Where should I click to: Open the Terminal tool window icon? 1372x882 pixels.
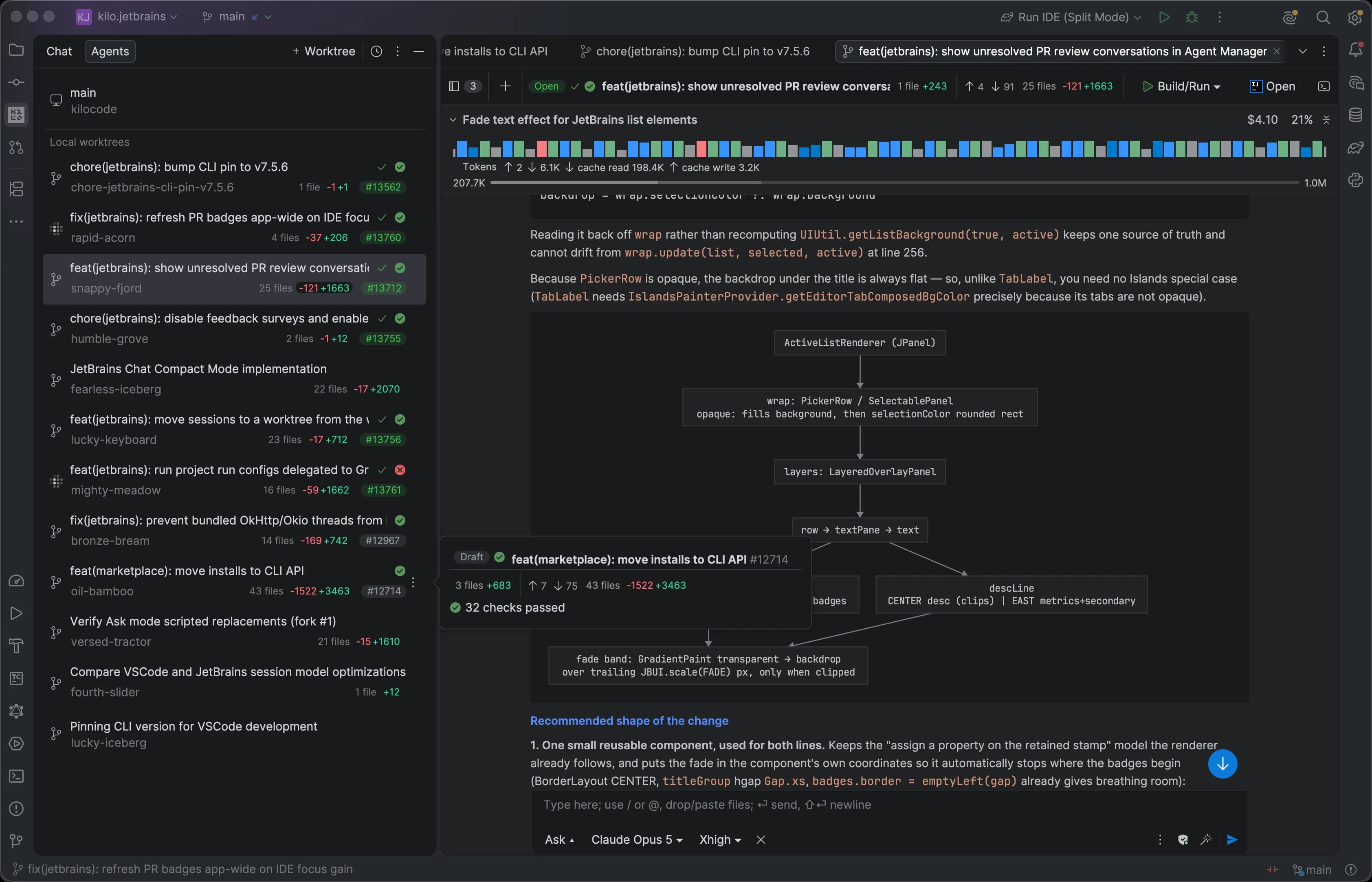pyautogui.click(x=16, y=776)
